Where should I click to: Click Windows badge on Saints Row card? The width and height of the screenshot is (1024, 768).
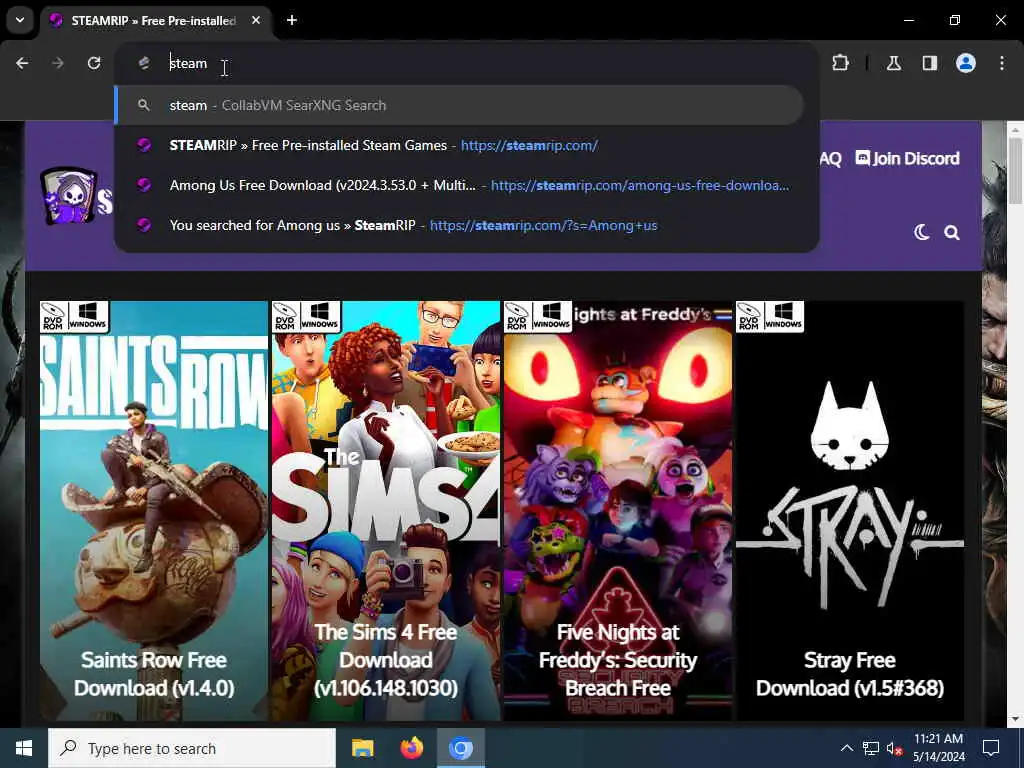(88, 317)
